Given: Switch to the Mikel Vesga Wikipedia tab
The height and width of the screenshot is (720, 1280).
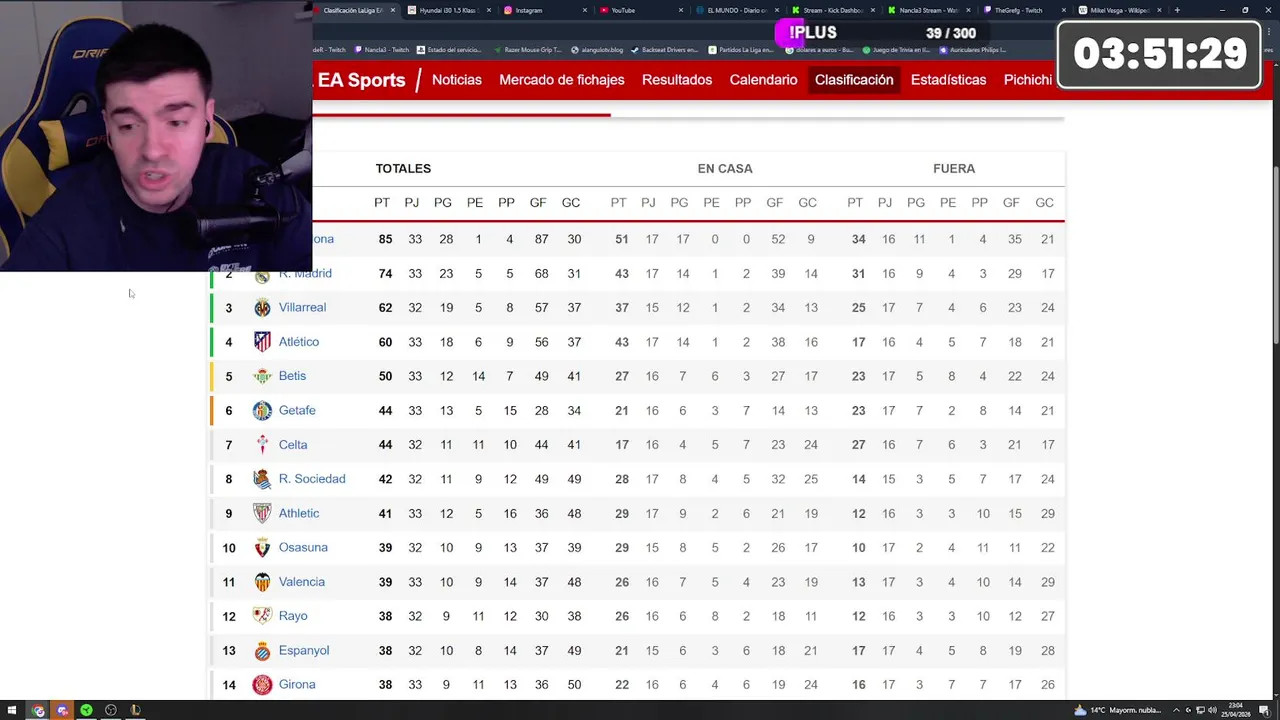Looking at the screenshot, I should (x=1120, y=10).
